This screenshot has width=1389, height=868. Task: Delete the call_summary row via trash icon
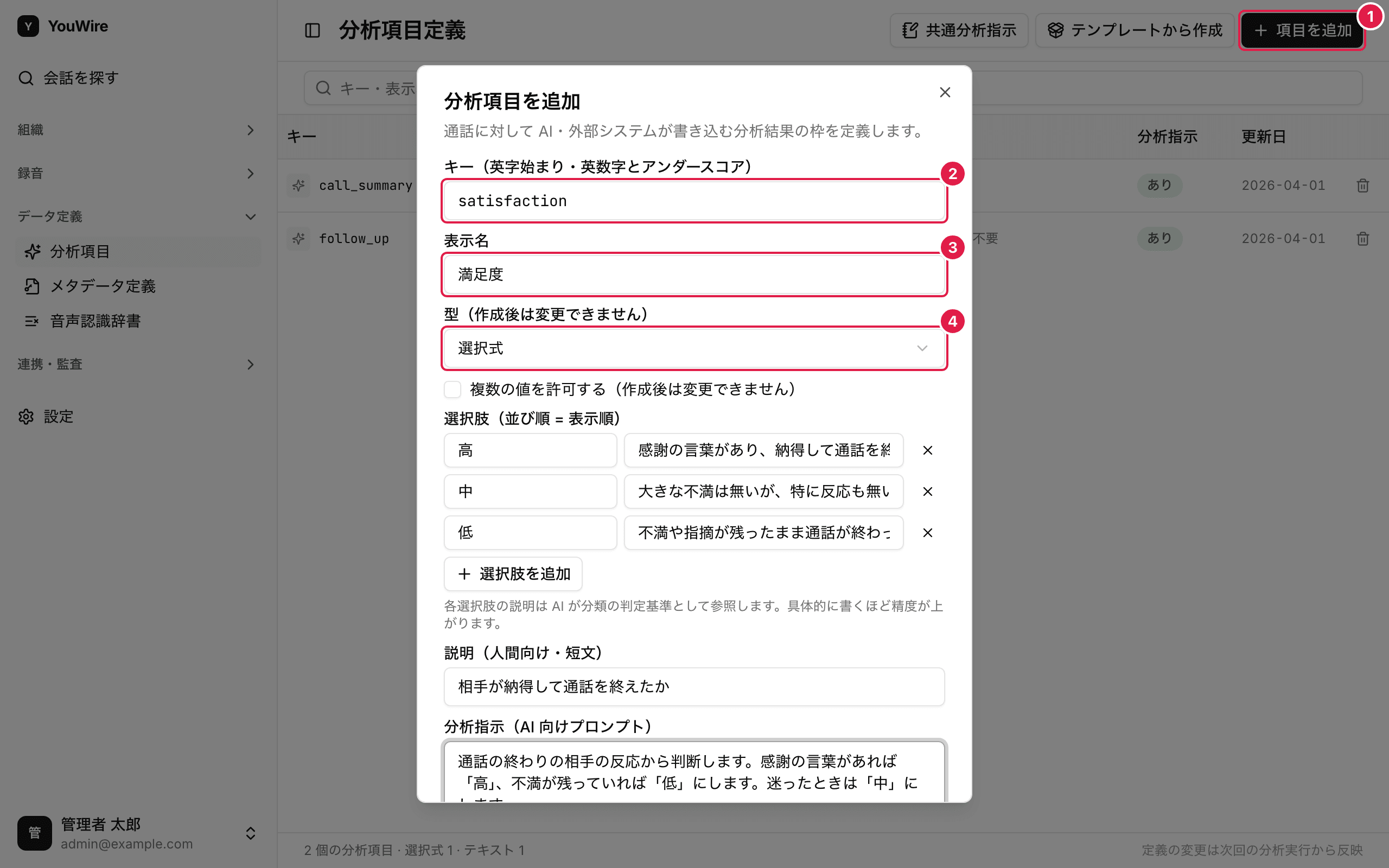pyautogui.click(x=1362, y=186)
